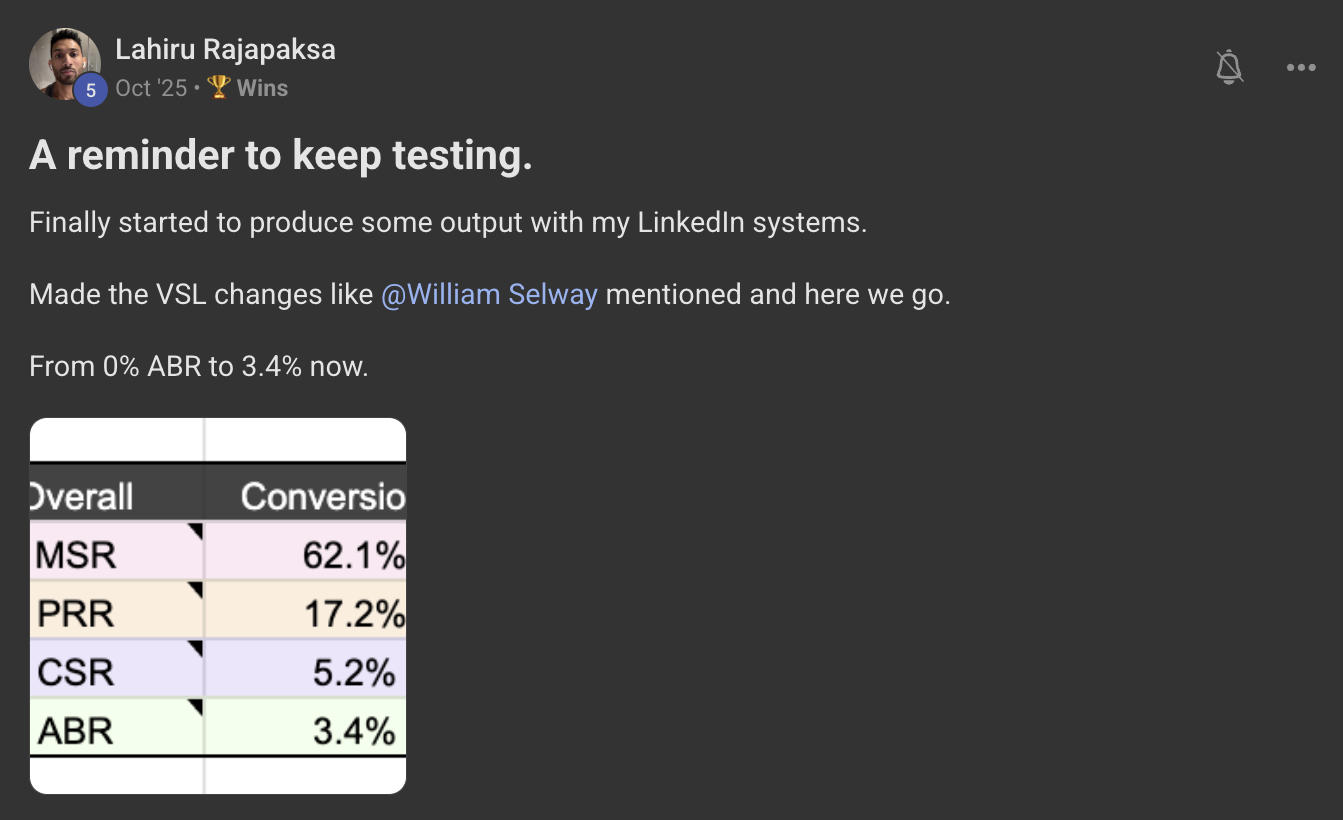Open Lahiru Rajapaksa's name link
The image size is (1343, 820).
click(225, 49)
